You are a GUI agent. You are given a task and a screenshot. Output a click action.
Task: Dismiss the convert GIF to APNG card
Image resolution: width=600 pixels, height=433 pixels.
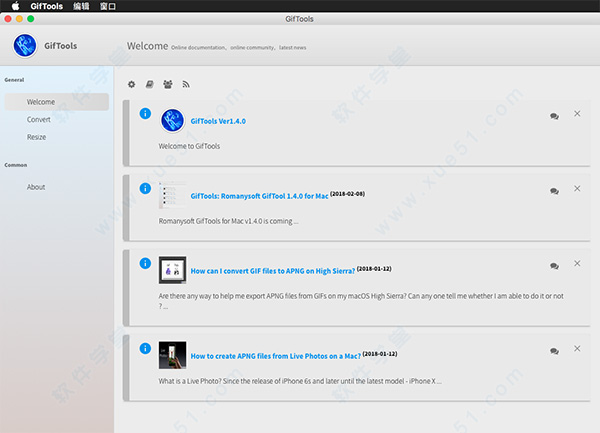pos(577,264)
